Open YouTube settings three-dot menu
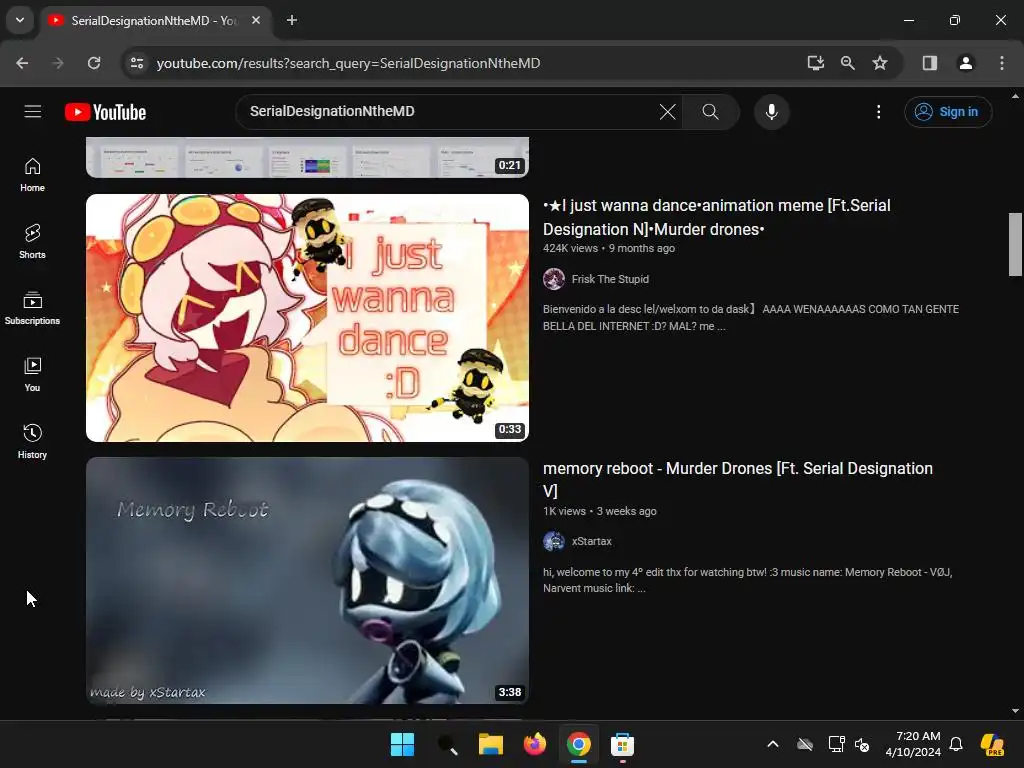 [878, 112]
